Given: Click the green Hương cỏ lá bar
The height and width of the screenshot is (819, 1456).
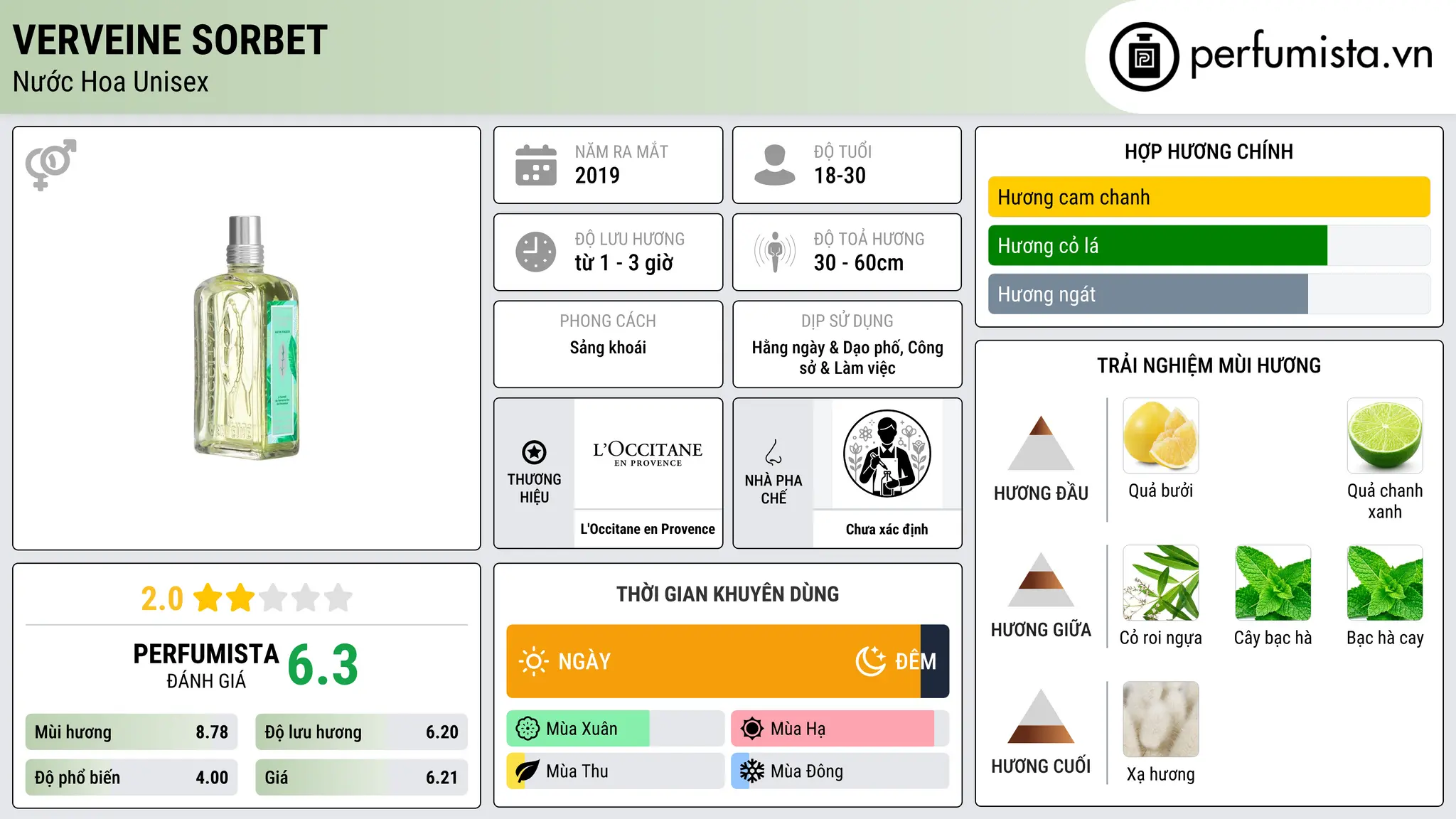Looking at the screenshot, I should (1157, 245).
